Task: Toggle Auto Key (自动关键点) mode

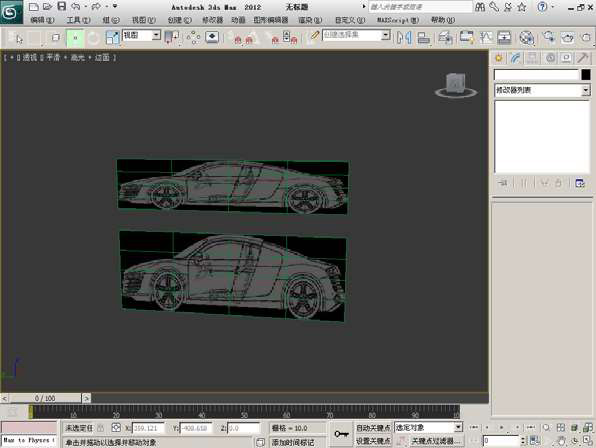Action: click(x=372, y=427)
